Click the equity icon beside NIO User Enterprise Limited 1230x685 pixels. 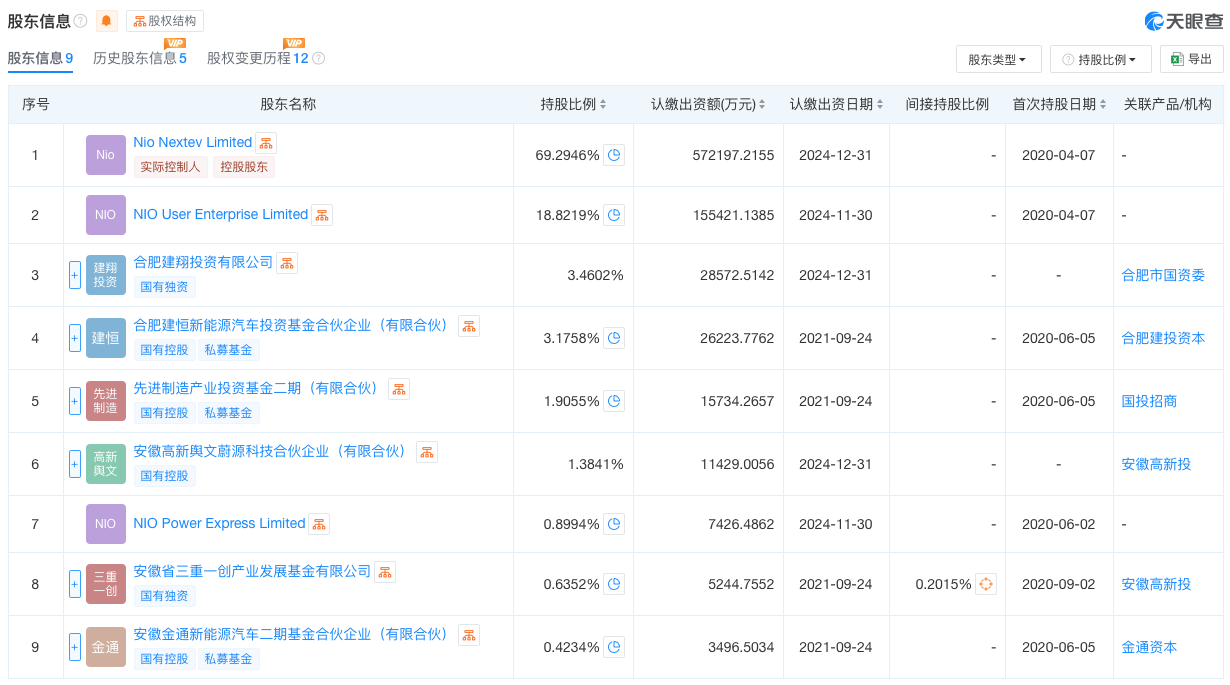(x=321, y=214)
